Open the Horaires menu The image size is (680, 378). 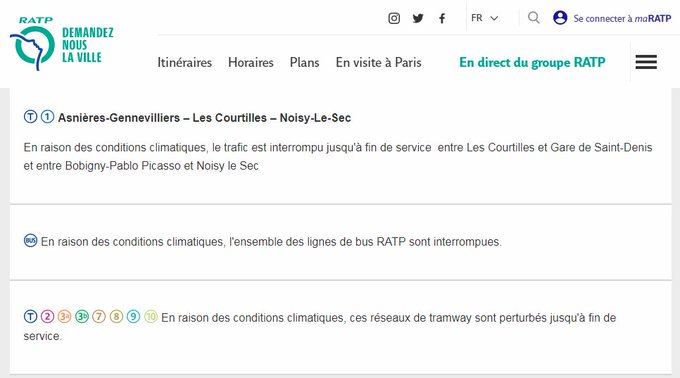251,62
